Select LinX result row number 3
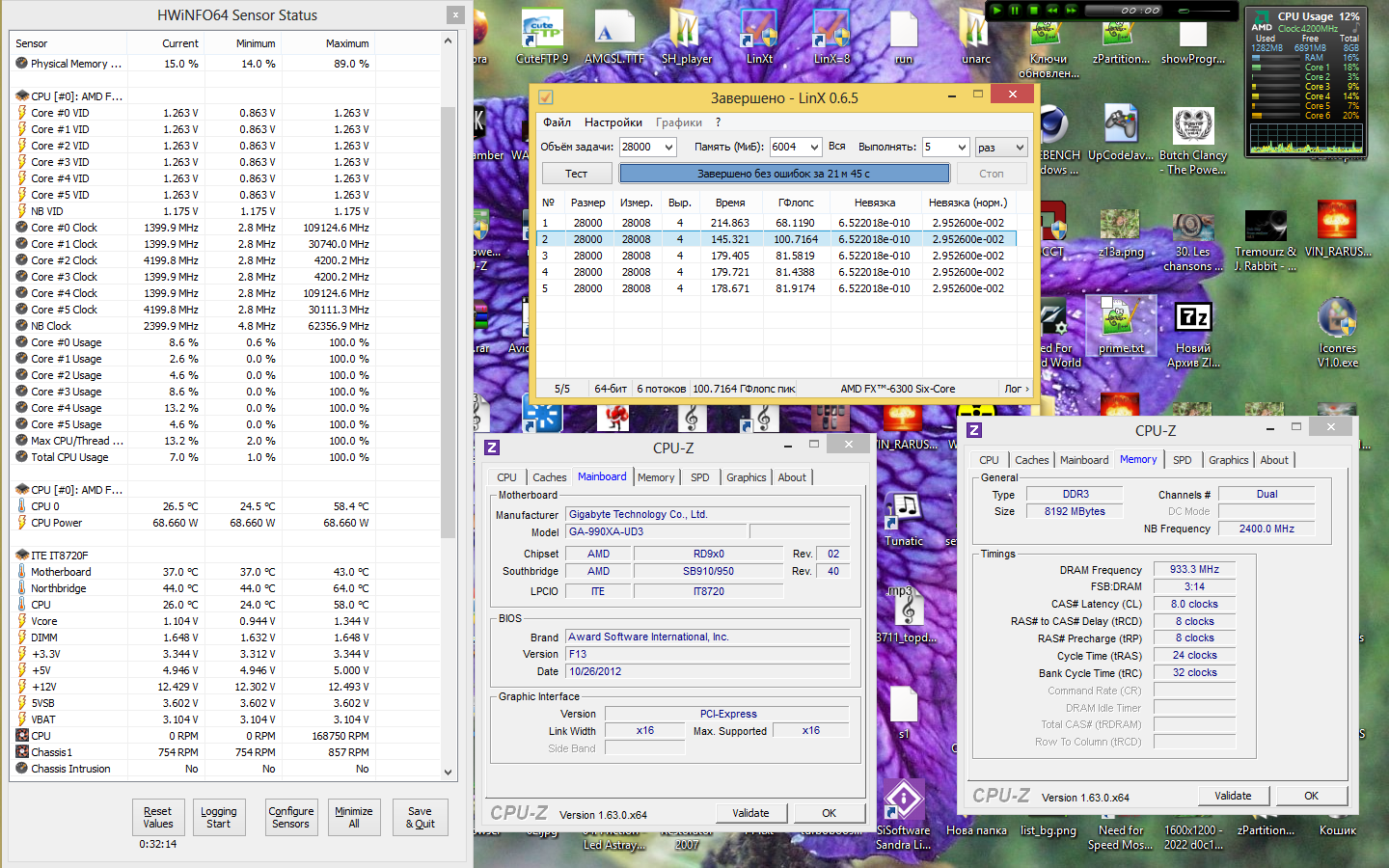The width and height of the screenshot is (1389, 868). pyautogui.click(x=776, y=256)
